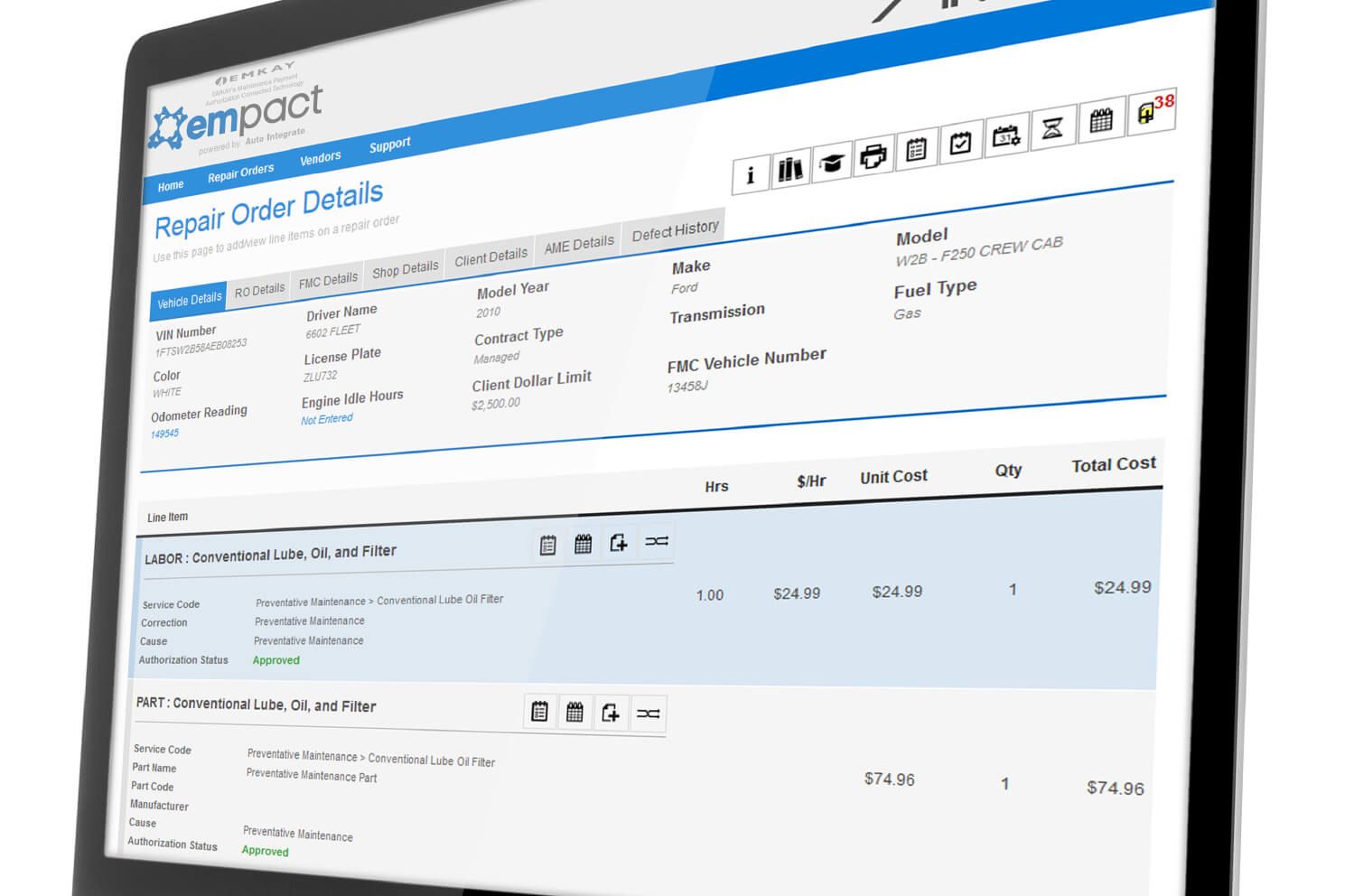Open calendar icon on the LABOR line item
1345x896 pixels.
pyautogui.click(x=583, y=544)
